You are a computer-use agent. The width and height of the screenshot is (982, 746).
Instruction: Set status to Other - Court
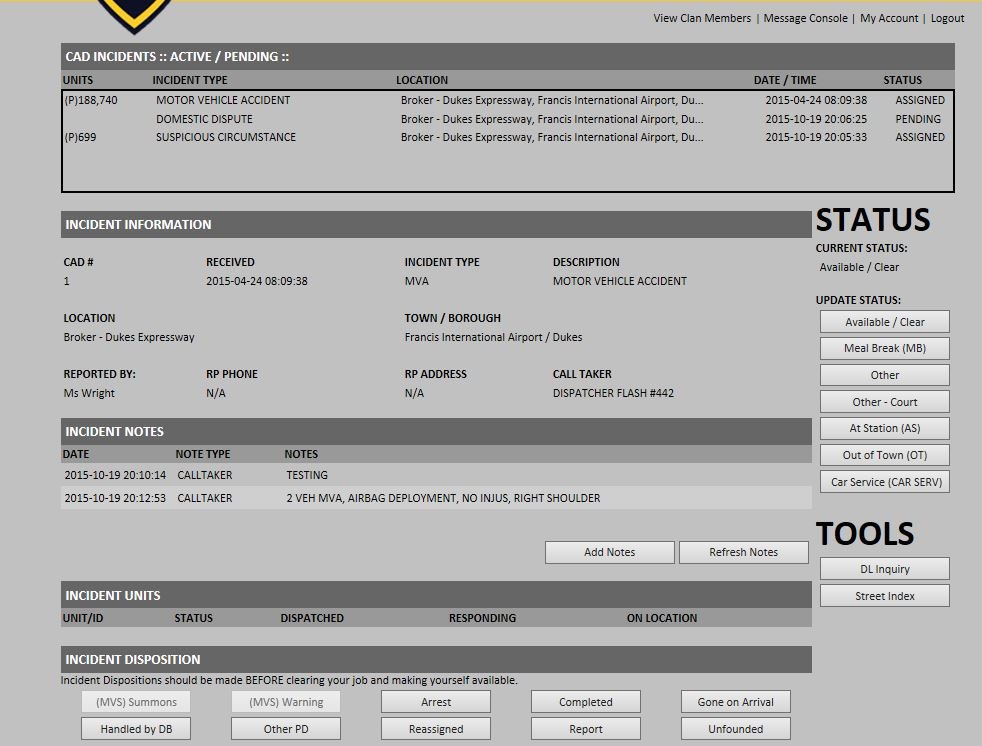coord(884,401)
